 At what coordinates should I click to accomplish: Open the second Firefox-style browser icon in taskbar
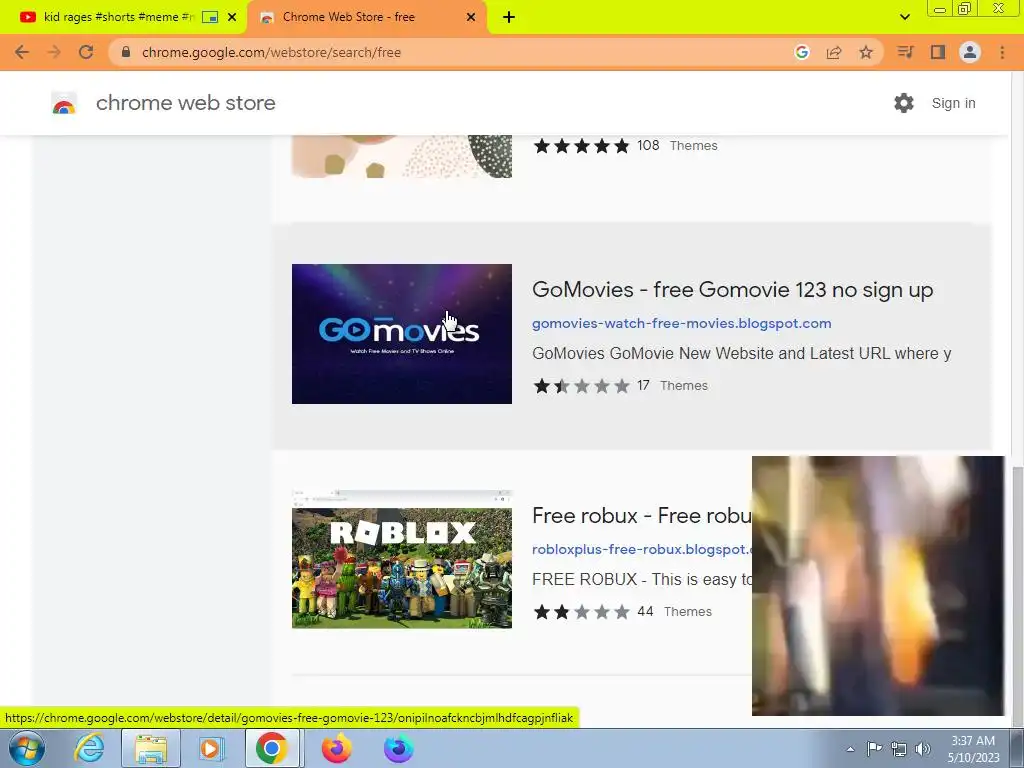tap(398, 748)
